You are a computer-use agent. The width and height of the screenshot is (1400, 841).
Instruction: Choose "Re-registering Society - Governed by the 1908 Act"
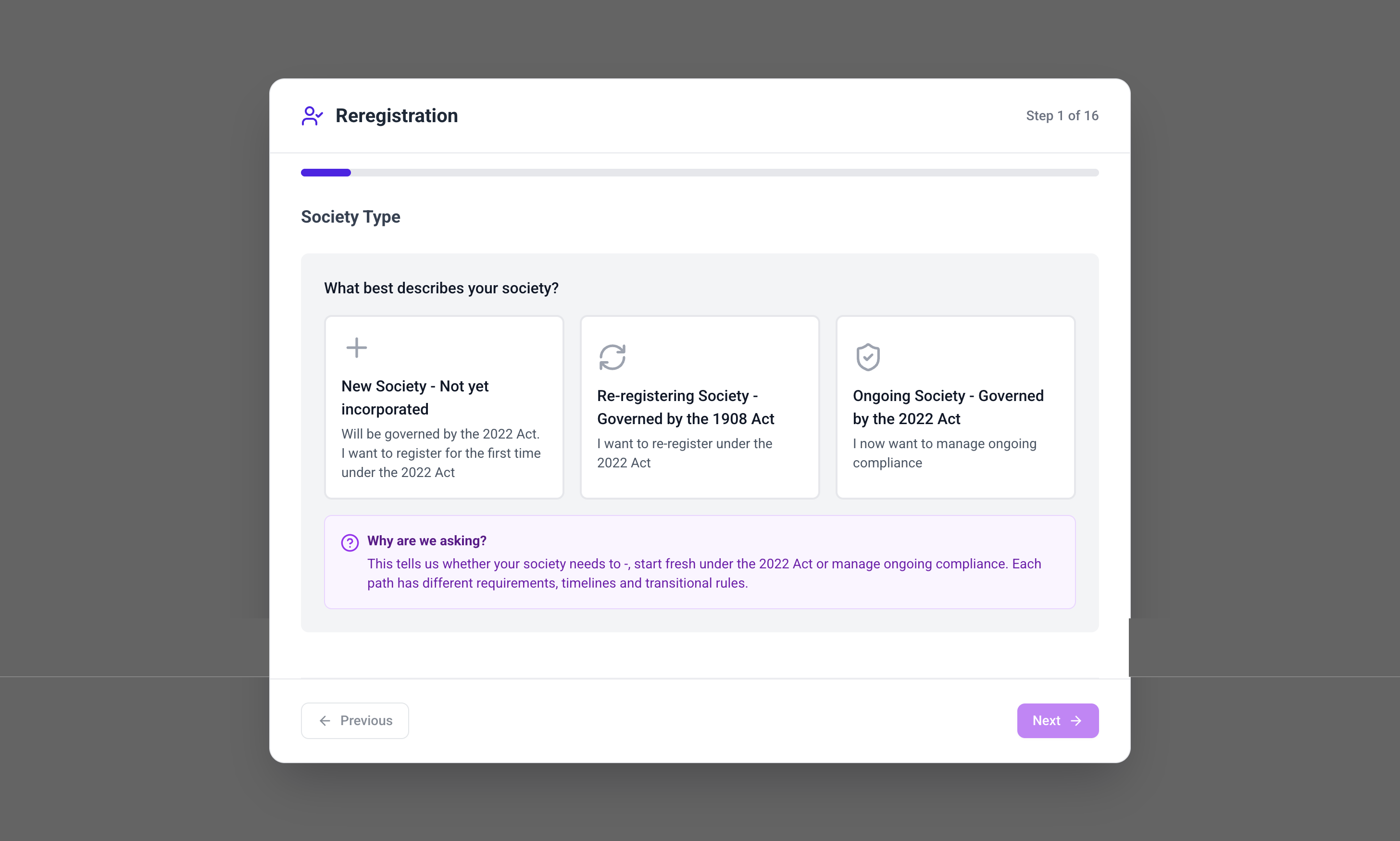point(699,407)
